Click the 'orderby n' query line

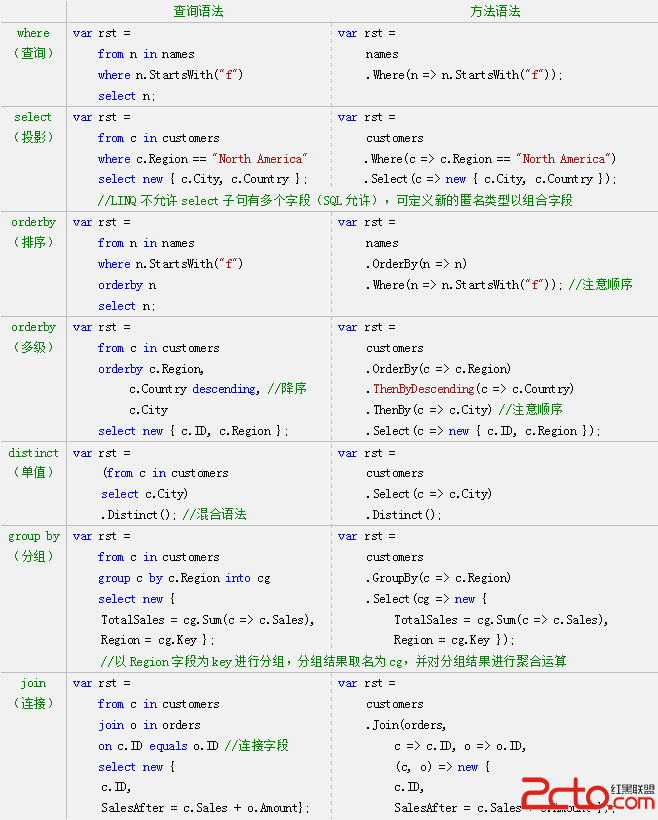127,285
